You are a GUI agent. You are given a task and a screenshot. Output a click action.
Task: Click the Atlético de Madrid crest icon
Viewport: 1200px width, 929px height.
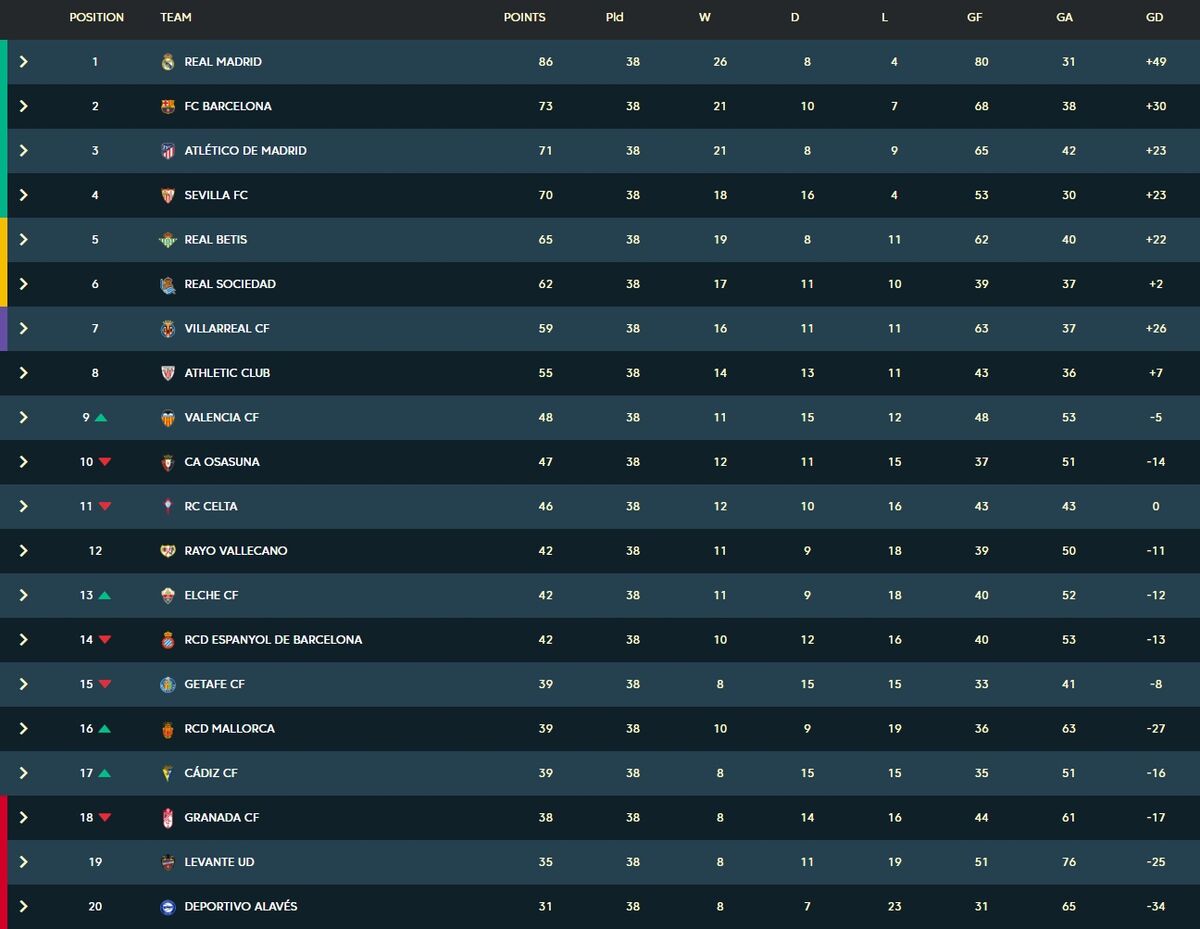tap(168, 151)
